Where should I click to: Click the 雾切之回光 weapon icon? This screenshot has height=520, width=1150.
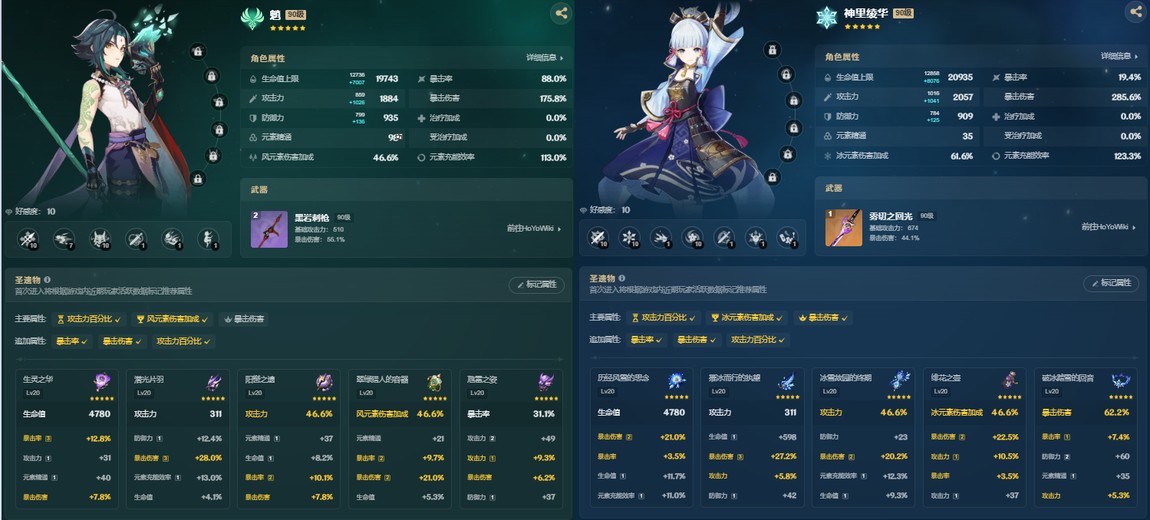point(843,228)
